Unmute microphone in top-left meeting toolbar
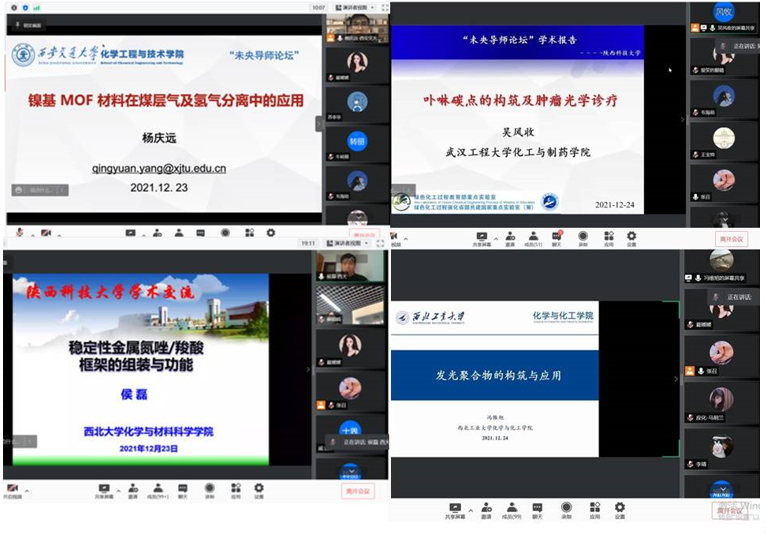 pyautogui.click(x=20, y=233)
